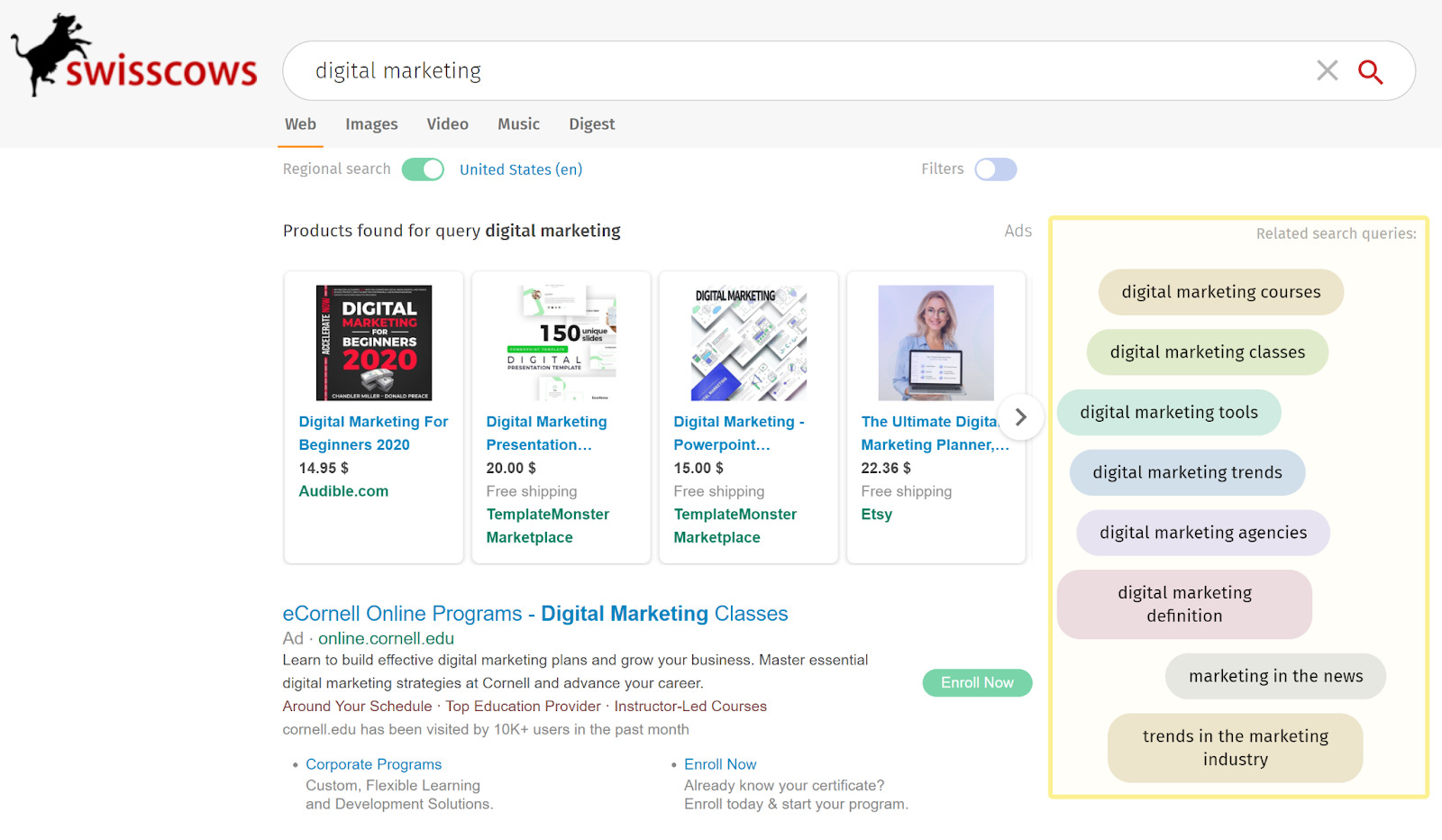
Task: Show next products with the arrow chevron
Action: pyautogui.click(x=1020, y=417)
